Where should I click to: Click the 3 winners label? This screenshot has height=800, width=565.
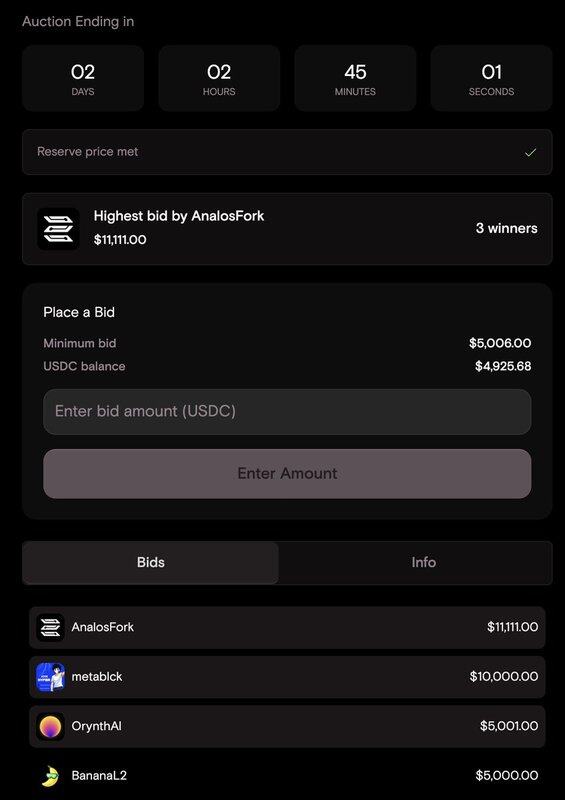click(506, 228)
